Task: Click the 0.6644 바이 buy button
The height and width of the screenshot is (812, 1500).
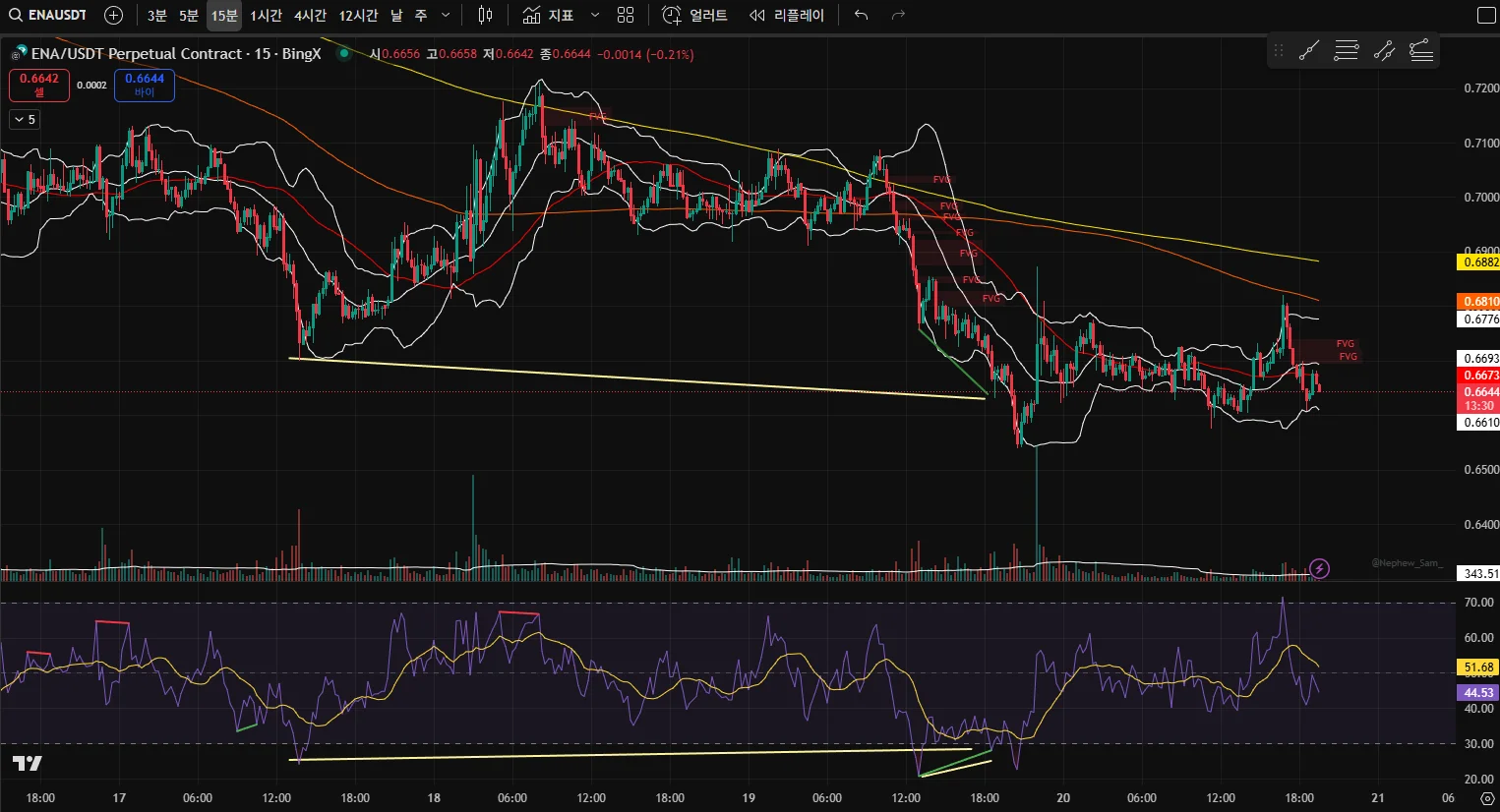Action: tap(145, 86)
